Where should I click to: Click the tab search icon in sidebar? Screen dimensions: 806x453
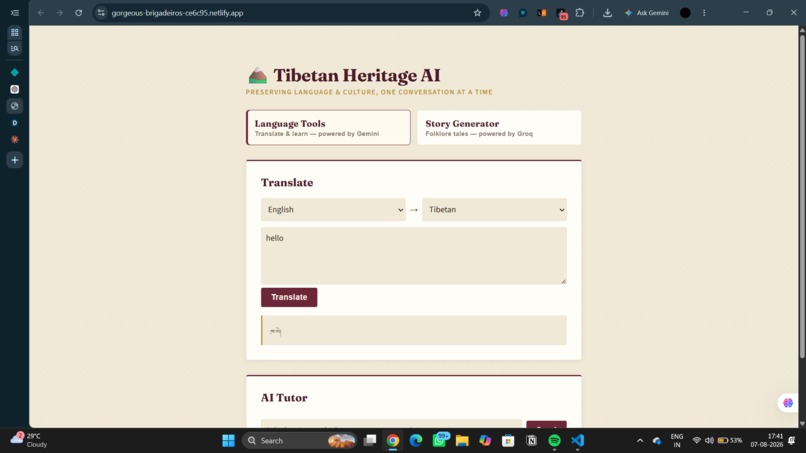coord(14,48)
